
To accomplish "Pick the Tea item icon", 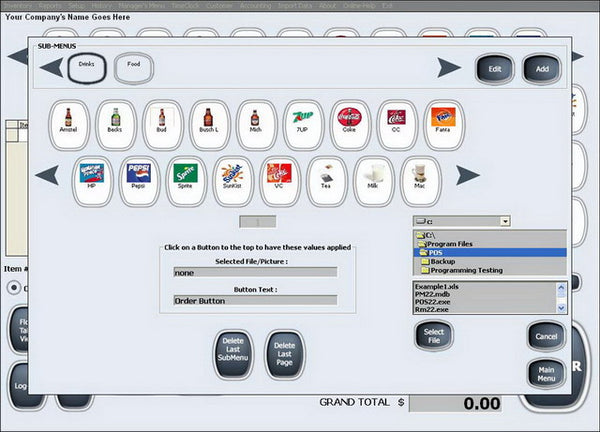I will pos(326,181).
